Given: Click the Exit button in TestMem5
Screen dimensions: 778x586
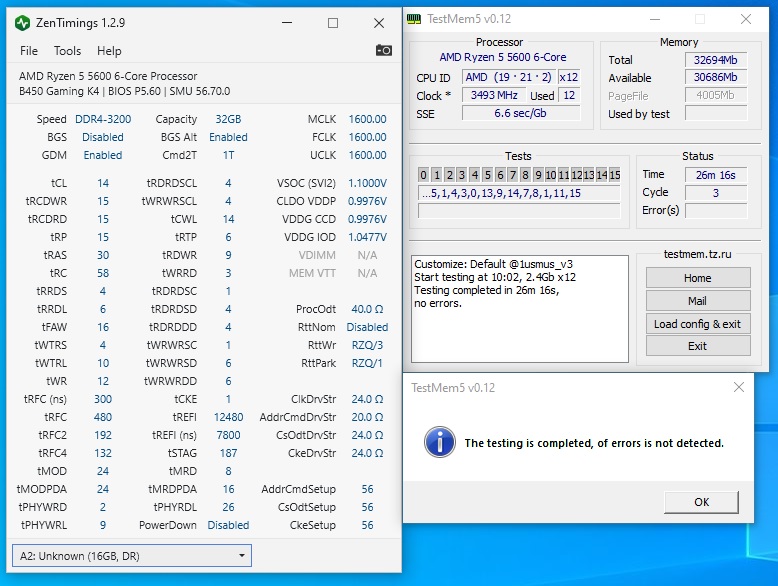Looking at the screenshot, I should coord(698,346).
